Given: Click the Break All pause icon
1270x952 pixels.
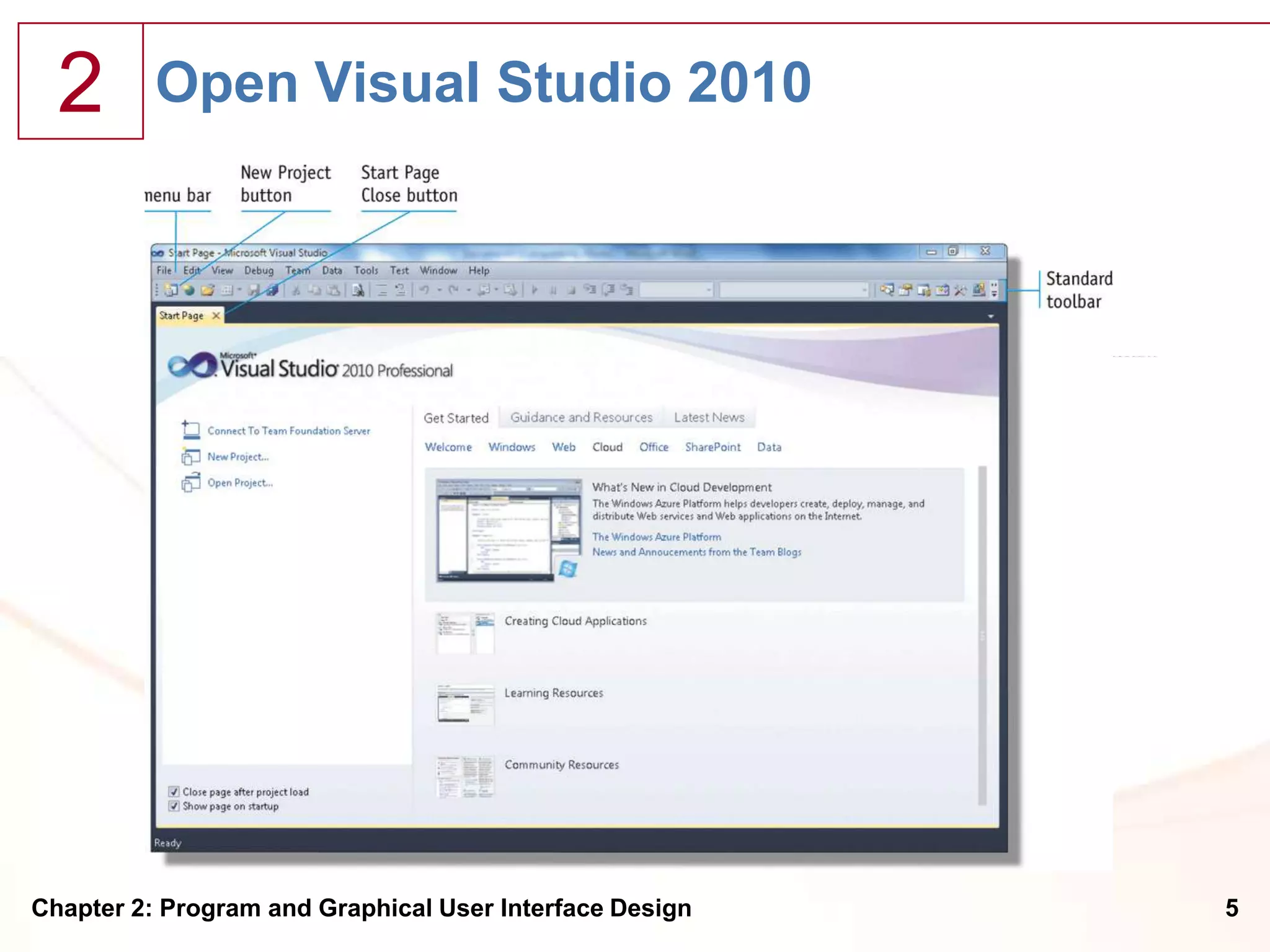Looking at the screenshot, I should point(553,290).
